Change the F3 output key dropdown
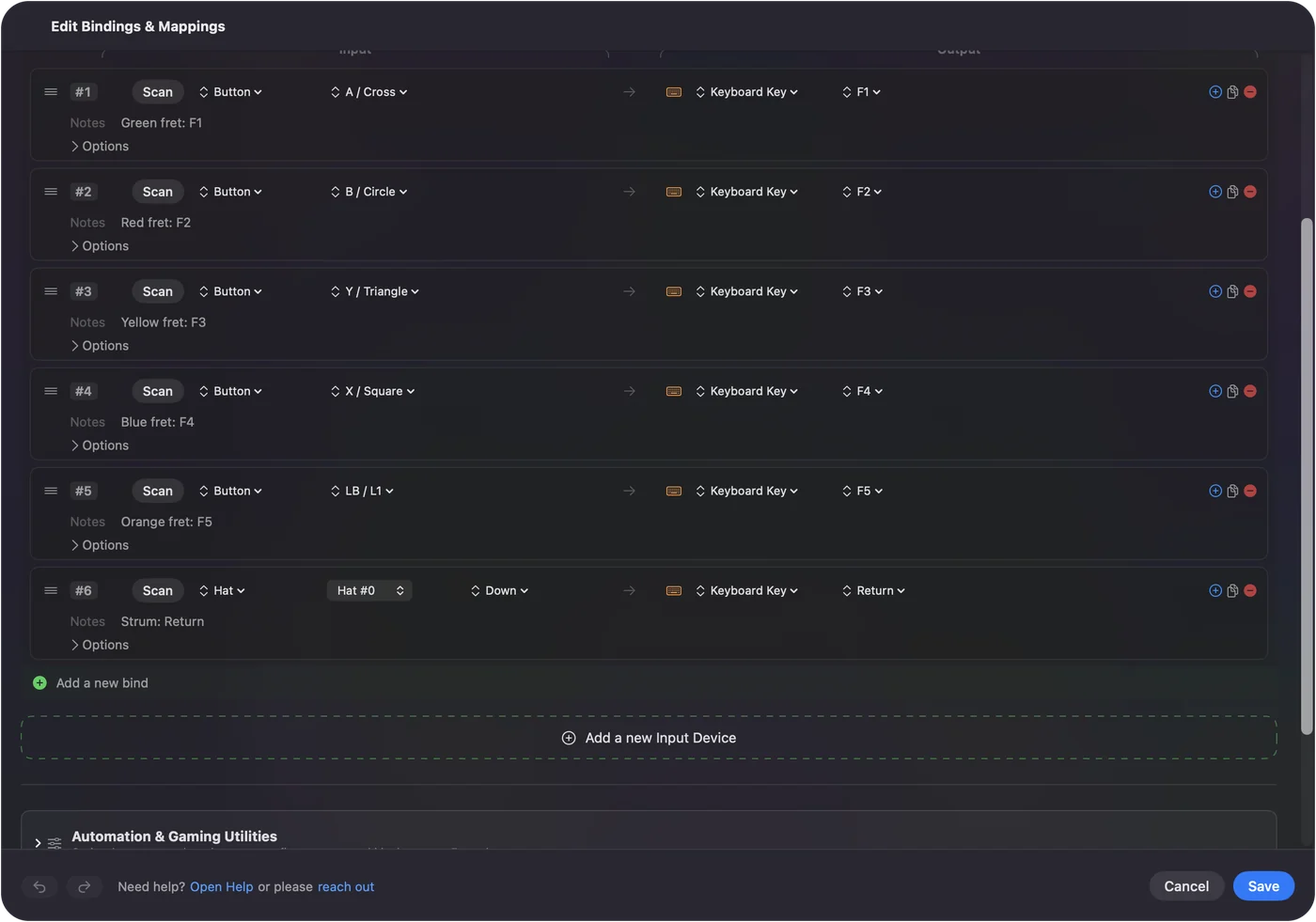 pos(863,291)
